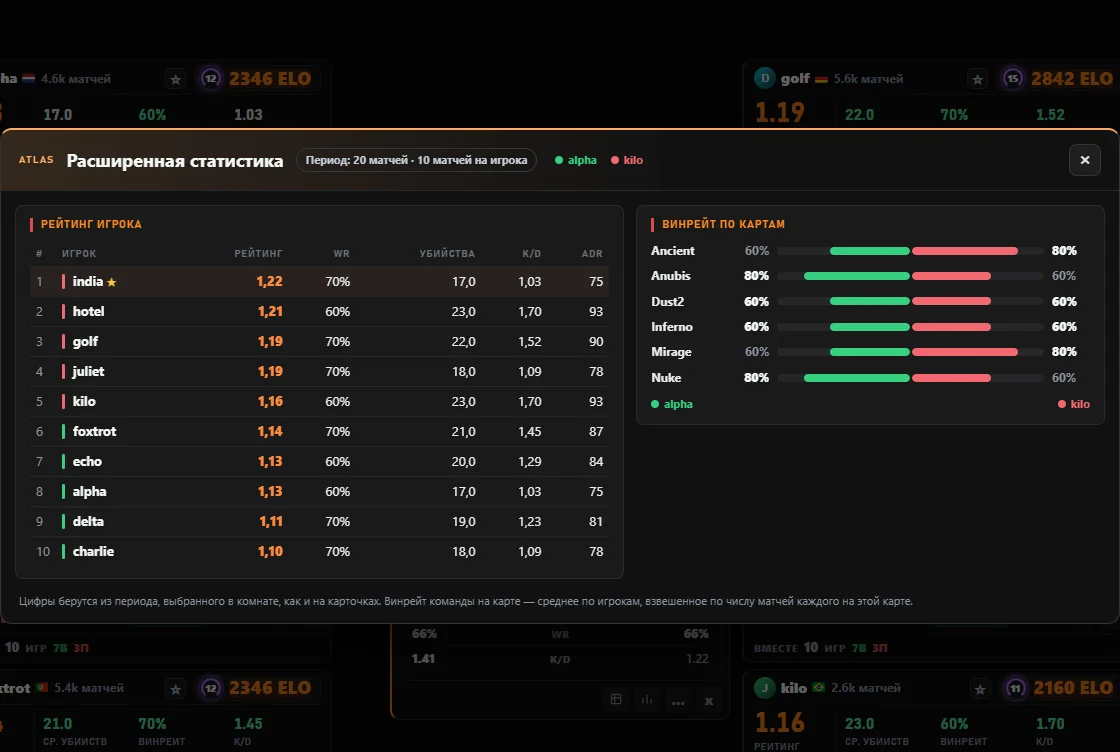Click the D avatar on the golf card
Screen dimensions: 1120x752
click(764, 78)
